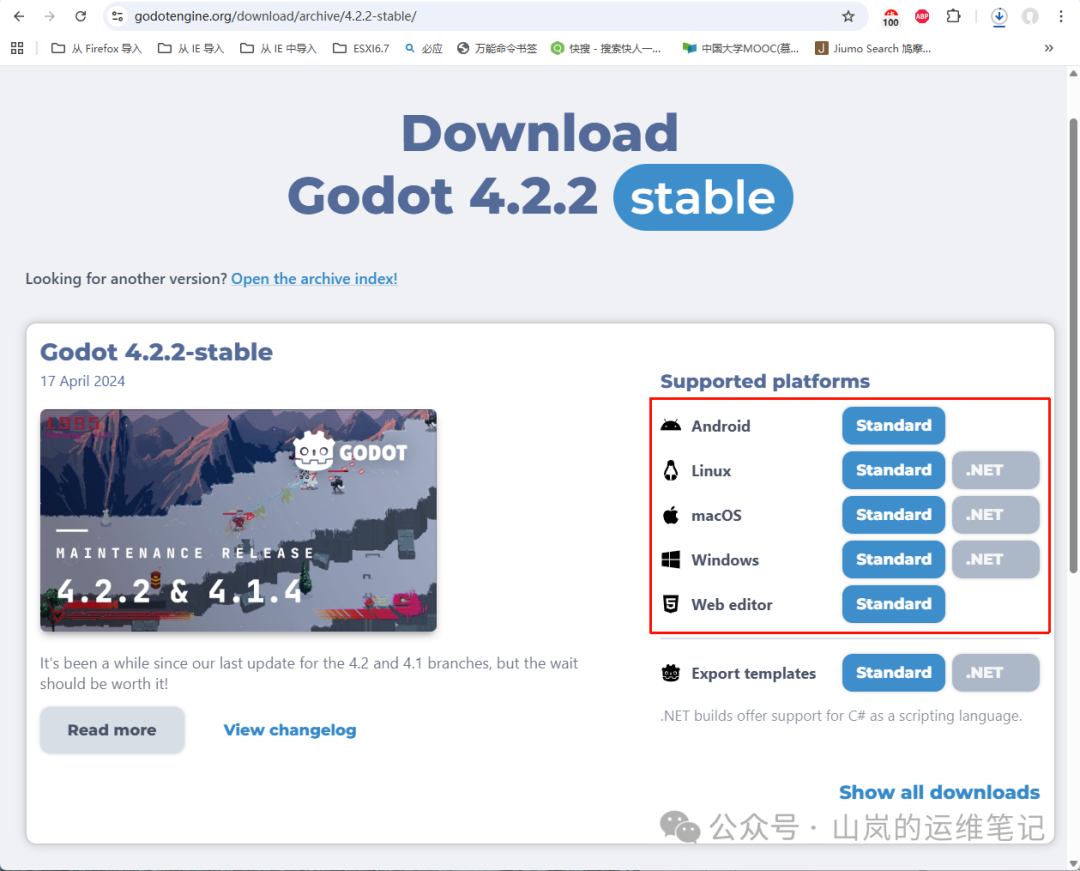Select the ESXI6.7 bookmark
This screenshot has height=871, width=1080.
361,47
